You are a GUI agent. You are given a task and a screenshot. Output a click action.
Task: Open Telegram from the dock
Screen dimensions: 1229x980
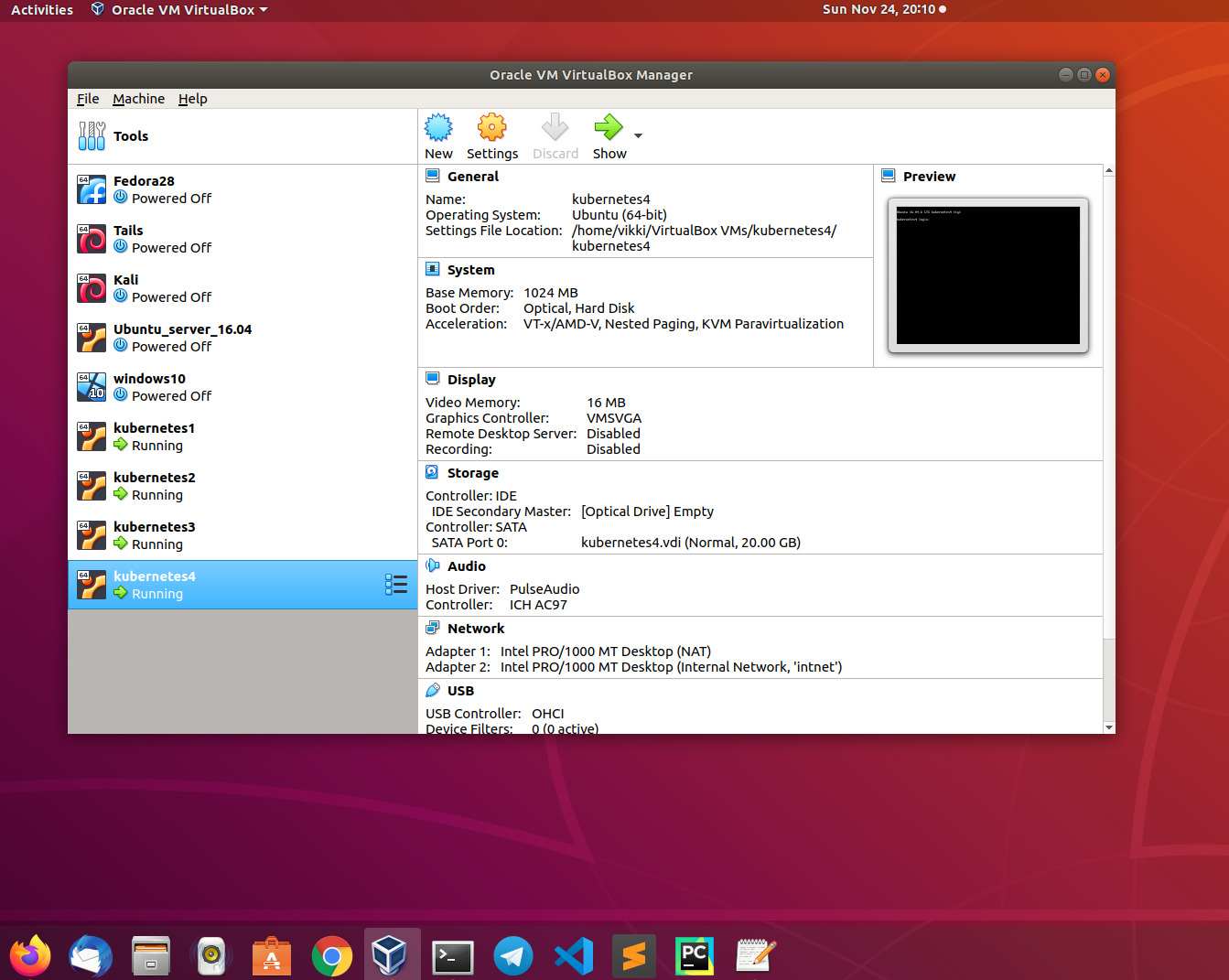(x=513, y=956)
